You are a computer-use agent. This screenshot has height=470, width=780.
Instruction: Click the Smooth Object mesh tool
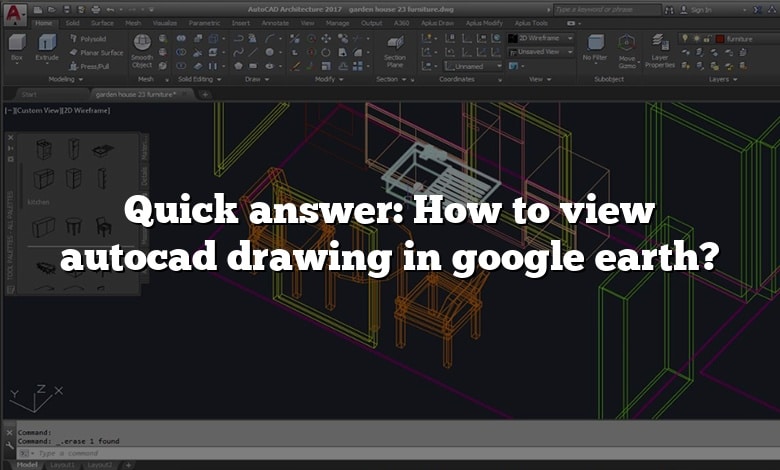(142, 51)
